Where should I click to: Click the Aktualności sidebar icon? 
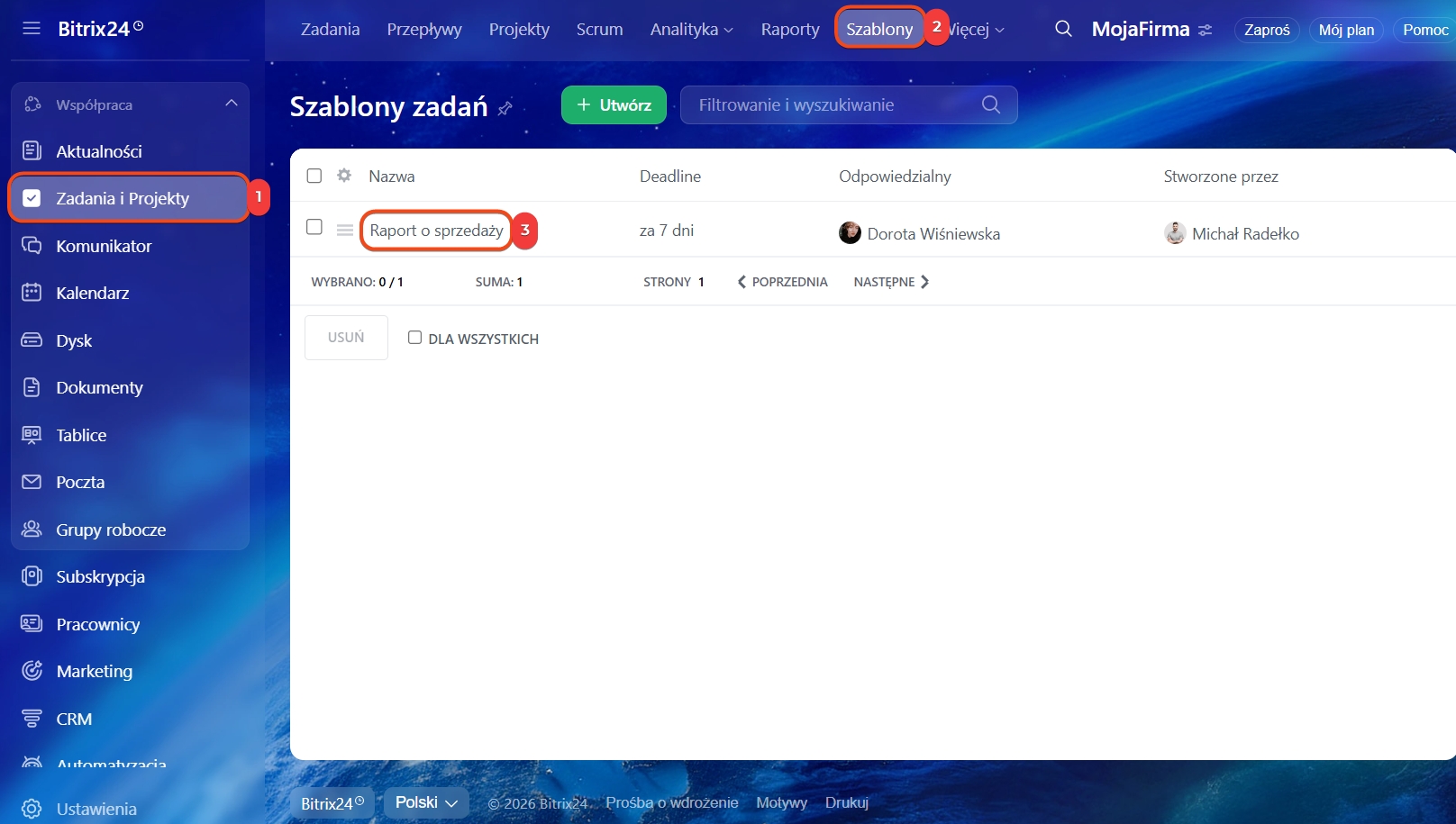point(32,150)
